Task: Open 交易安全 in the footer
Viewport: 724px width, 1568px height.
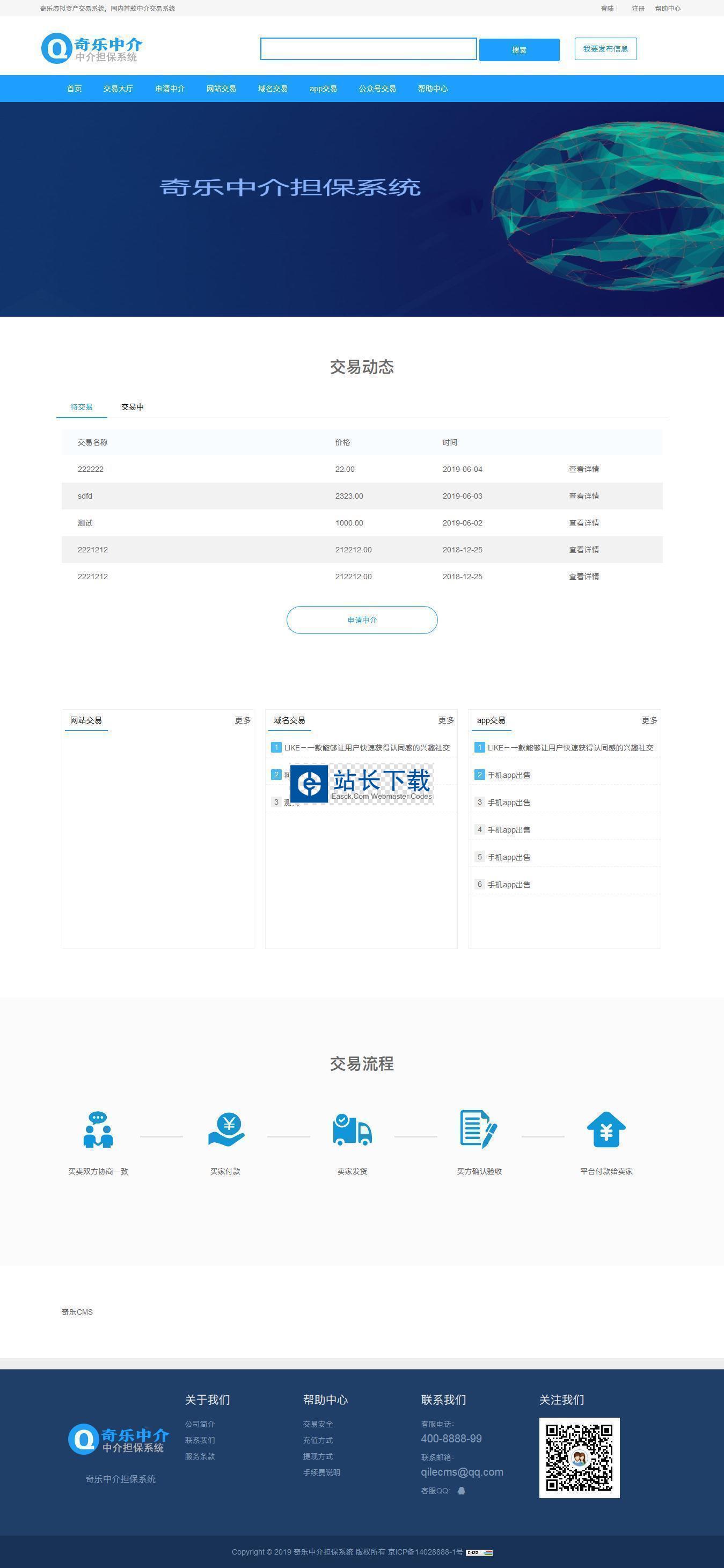Action: 318,1424
